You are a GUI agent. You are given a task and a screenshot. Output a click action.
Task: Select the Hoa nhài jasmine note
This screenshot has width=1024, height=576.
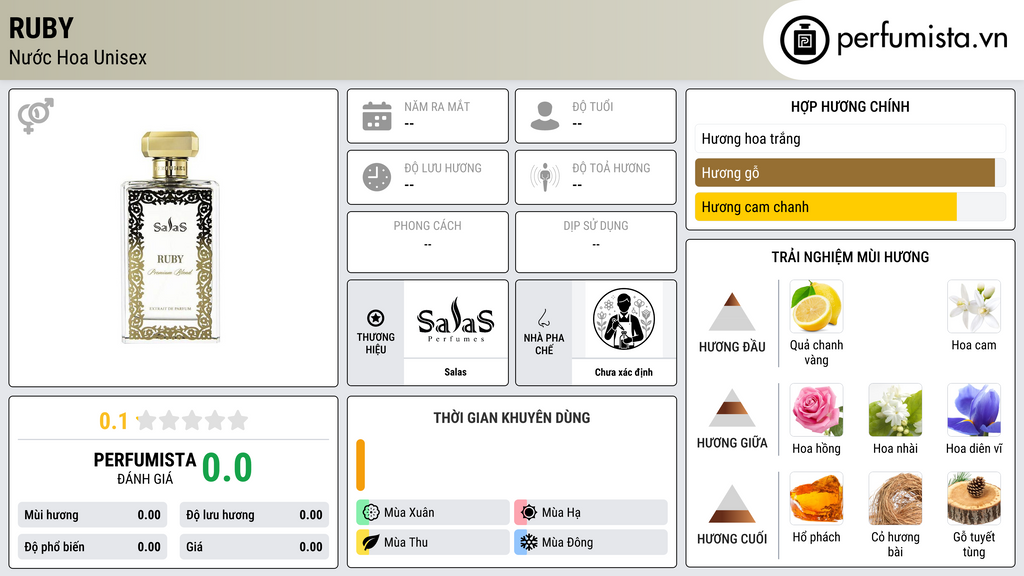[x=895, y=410]
